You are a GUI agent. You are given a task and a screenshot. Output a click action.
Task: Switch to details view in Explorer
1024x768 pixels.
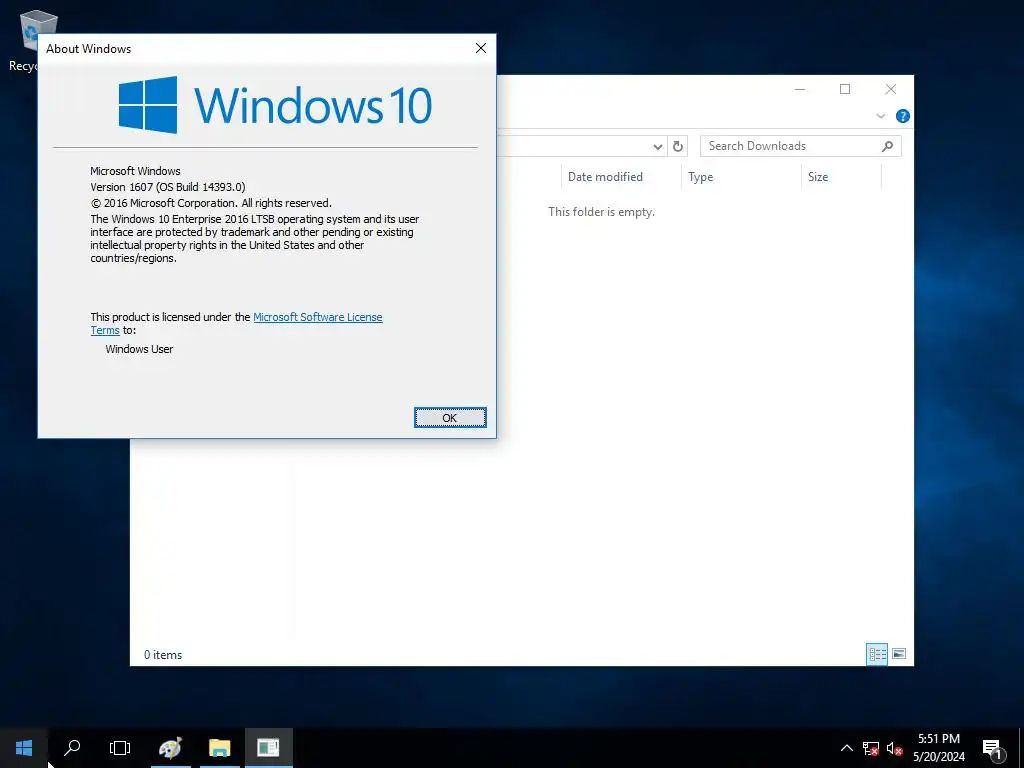coord(877,654)
